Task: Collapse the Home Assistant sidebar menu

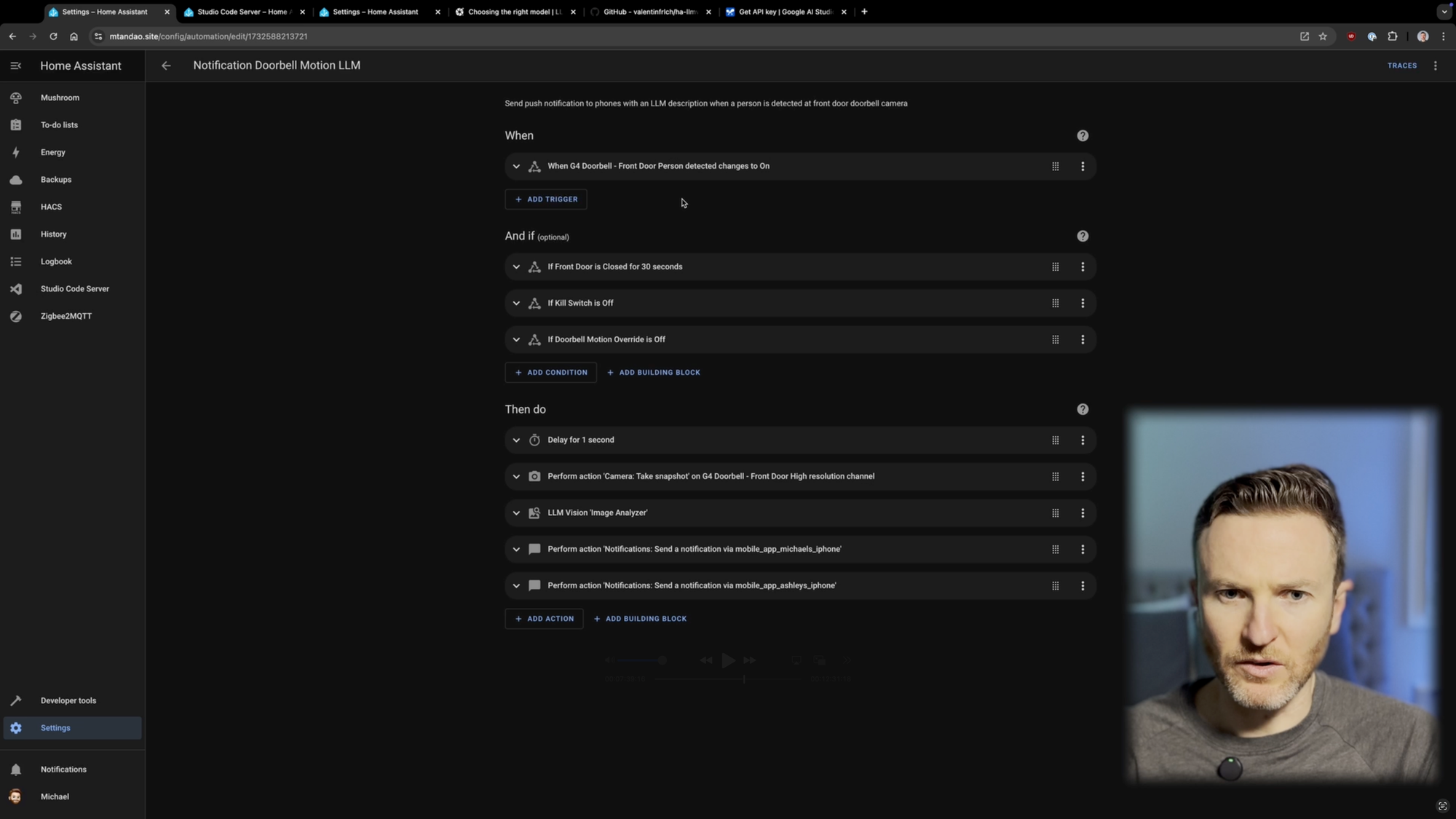Action: coord(16,66)
